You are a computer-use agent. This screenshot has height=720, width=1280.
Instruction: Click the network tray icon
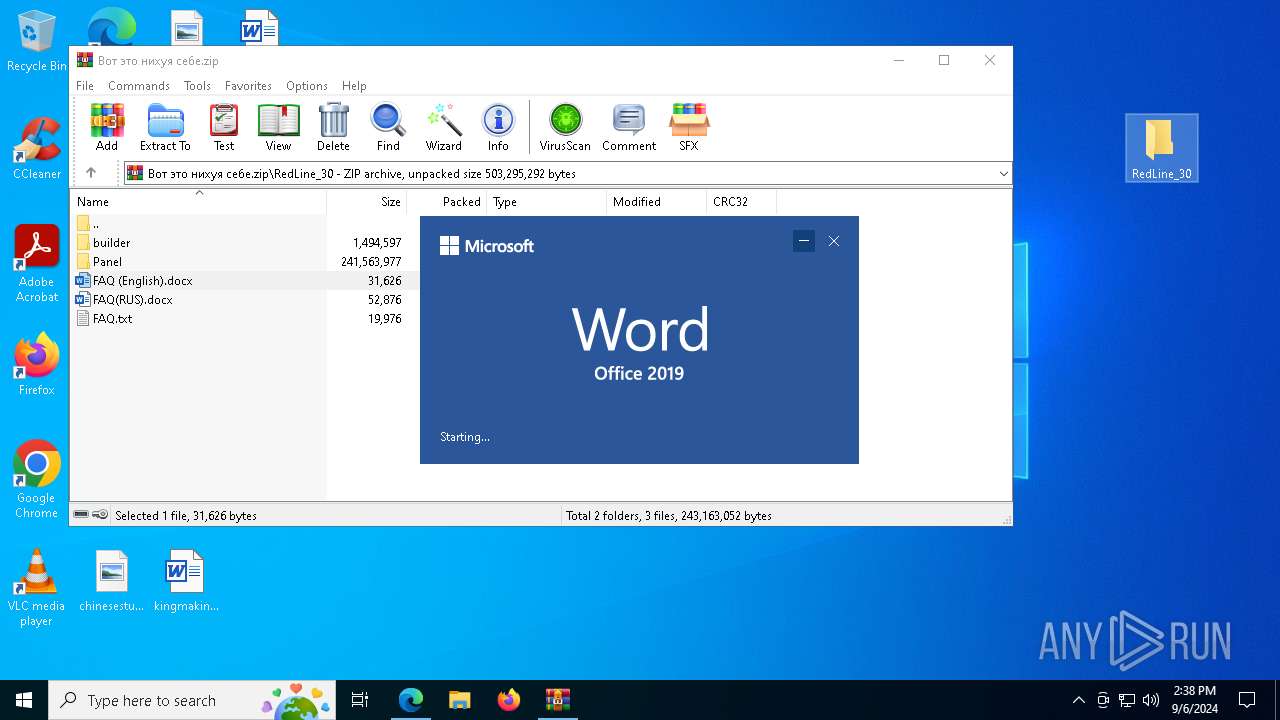(x=1127, y=700)
